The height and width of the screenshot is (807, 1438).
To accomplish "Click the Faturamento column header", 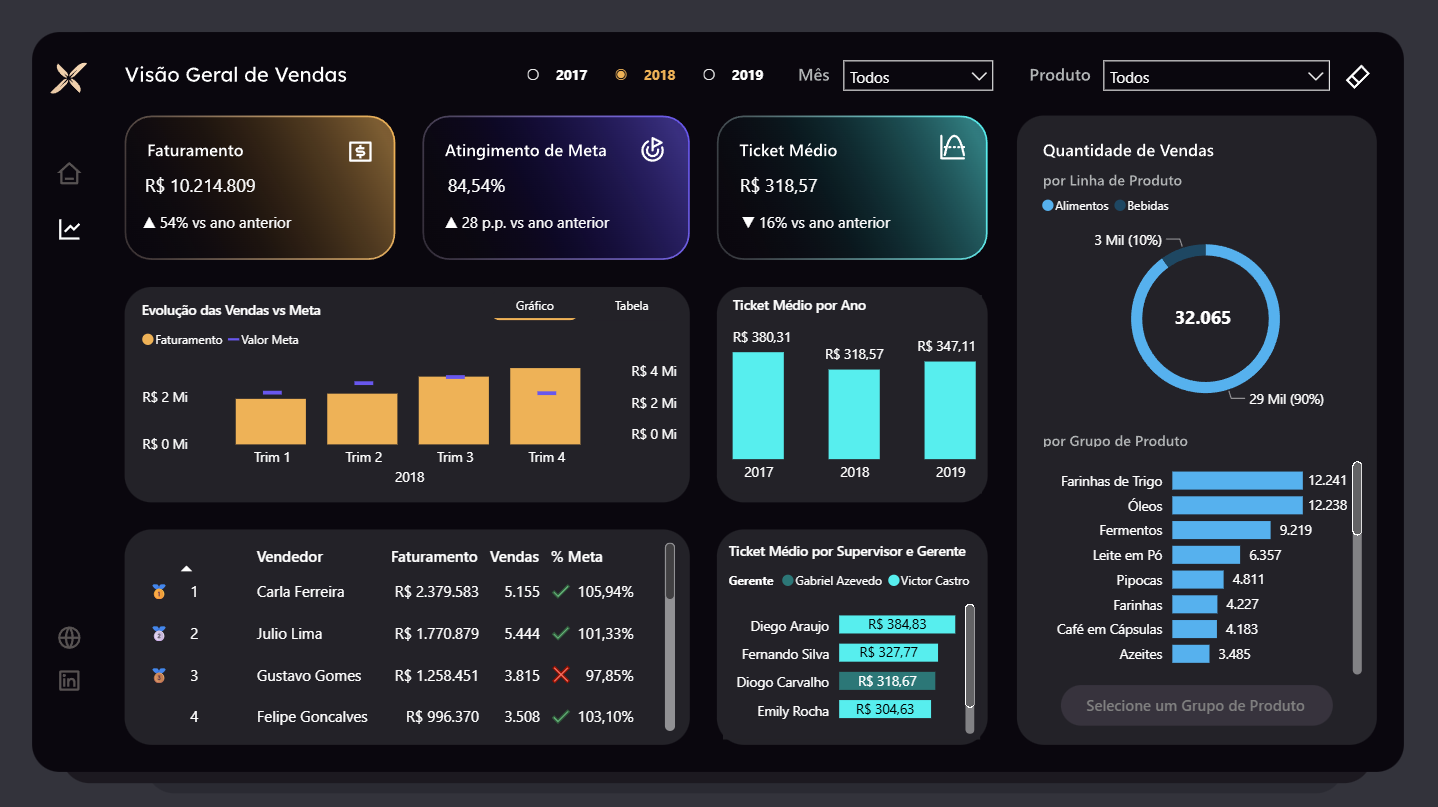I will 434,557.
